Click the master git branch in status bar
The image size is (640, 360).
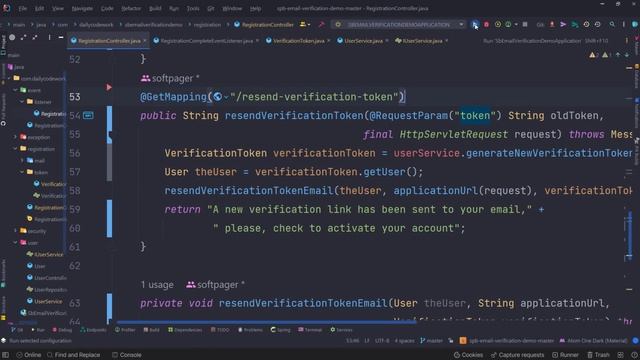(431, 340)
